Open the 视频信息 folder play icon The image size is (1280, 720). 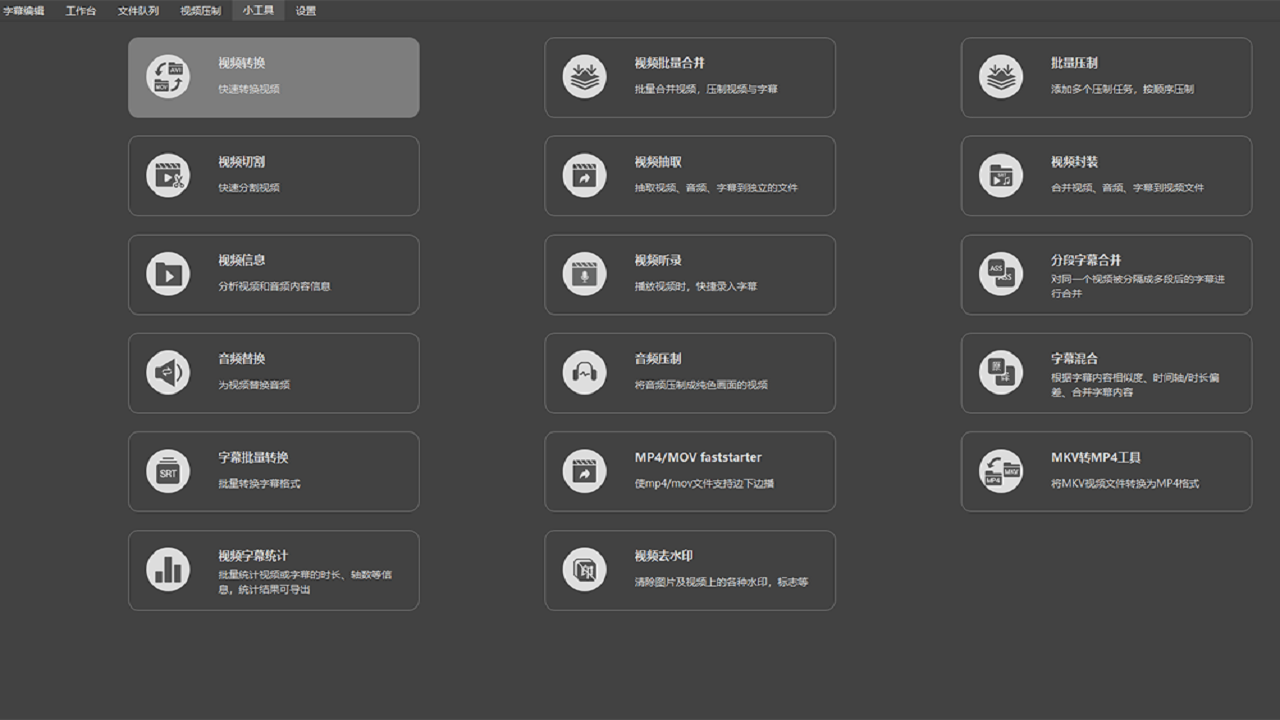coord(168,274)
